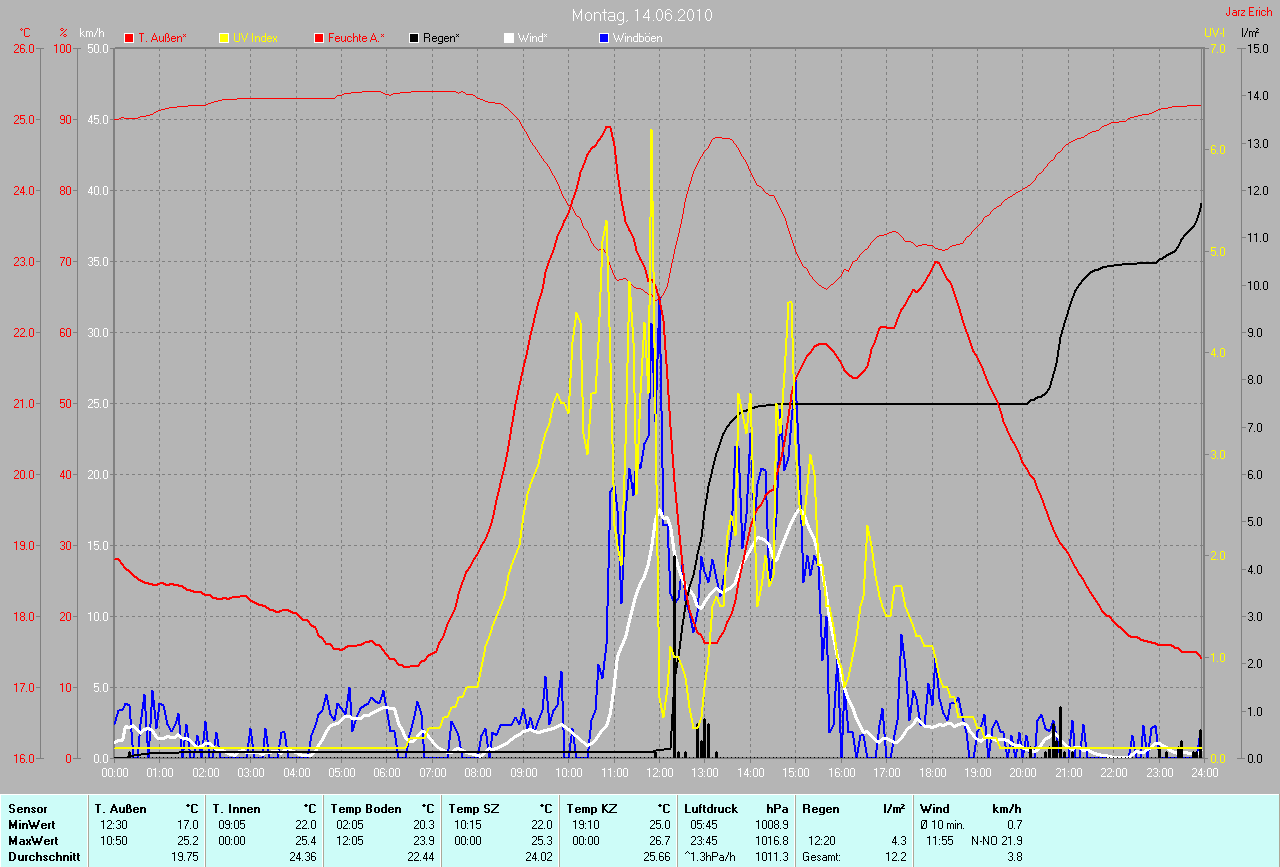
Task: Click the 06:00 time axis marker
Action: coord(387,772)
